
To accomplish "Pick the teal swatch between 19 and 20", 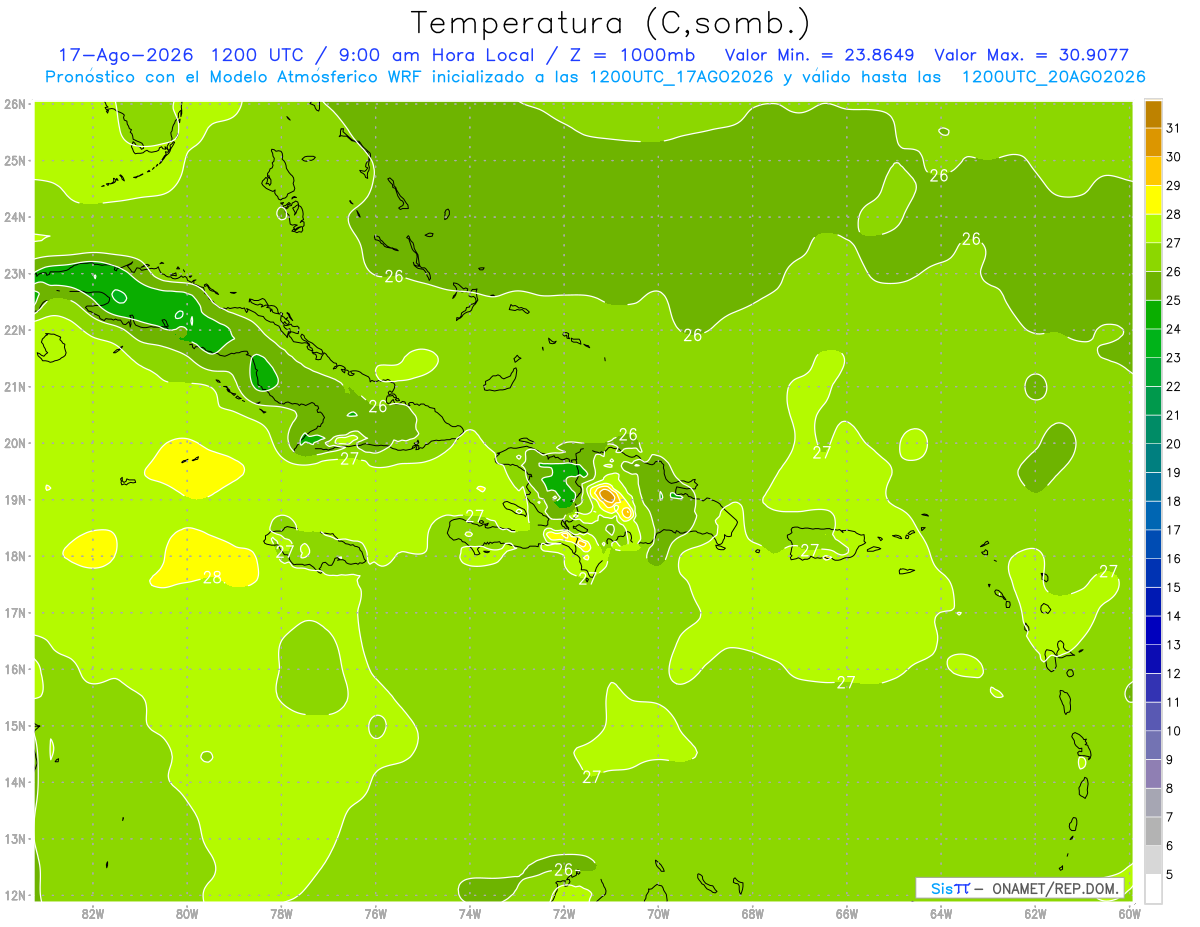I will point(1153,458).
